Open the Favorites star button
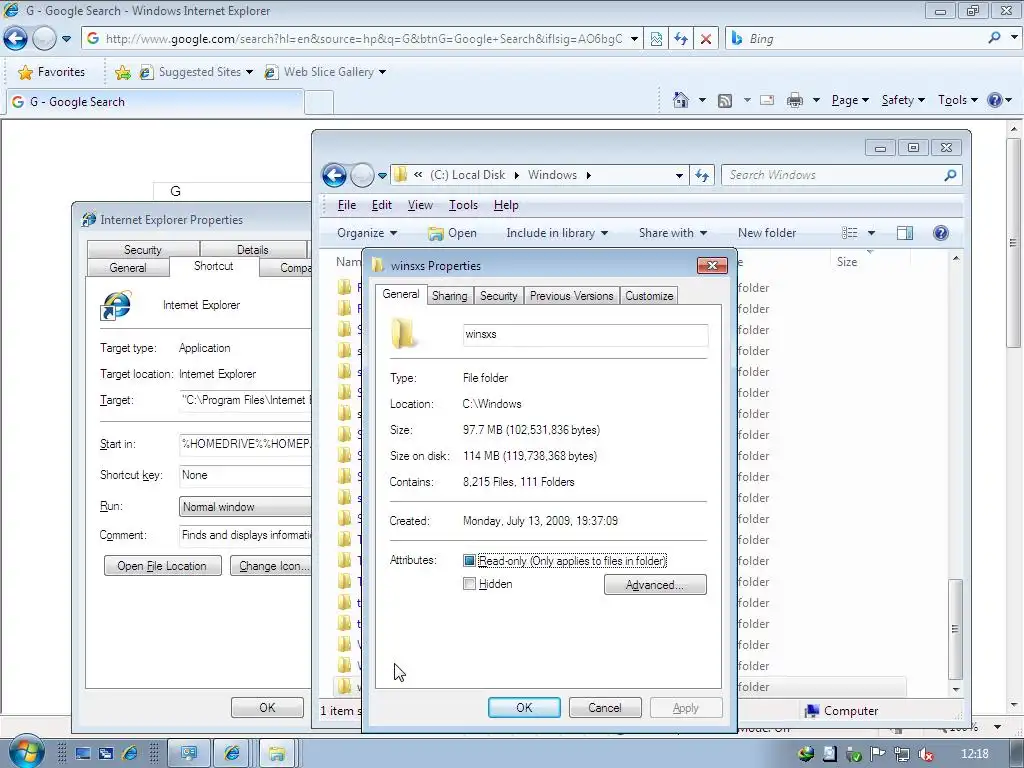The width and height of the screenshot is (1024, 768). [x=52, y=72]
